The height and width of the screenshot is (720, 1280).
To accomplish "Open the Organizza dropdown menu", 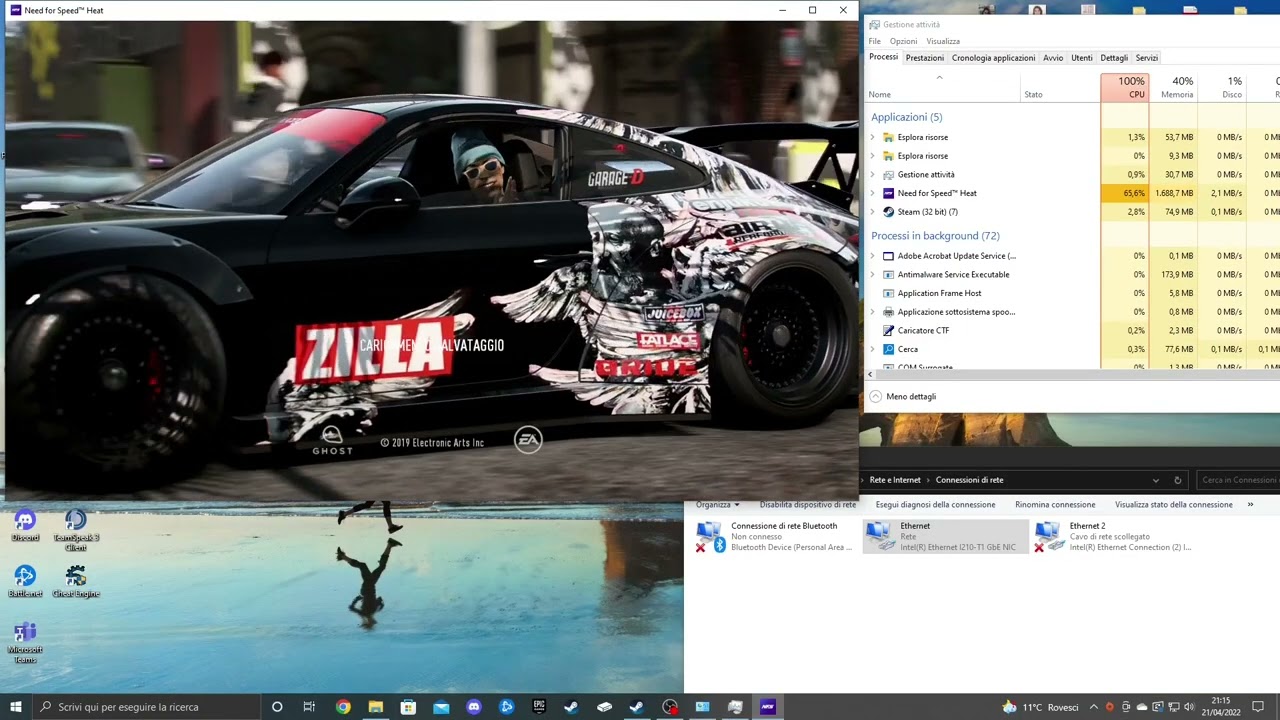I will click(718, 505).
